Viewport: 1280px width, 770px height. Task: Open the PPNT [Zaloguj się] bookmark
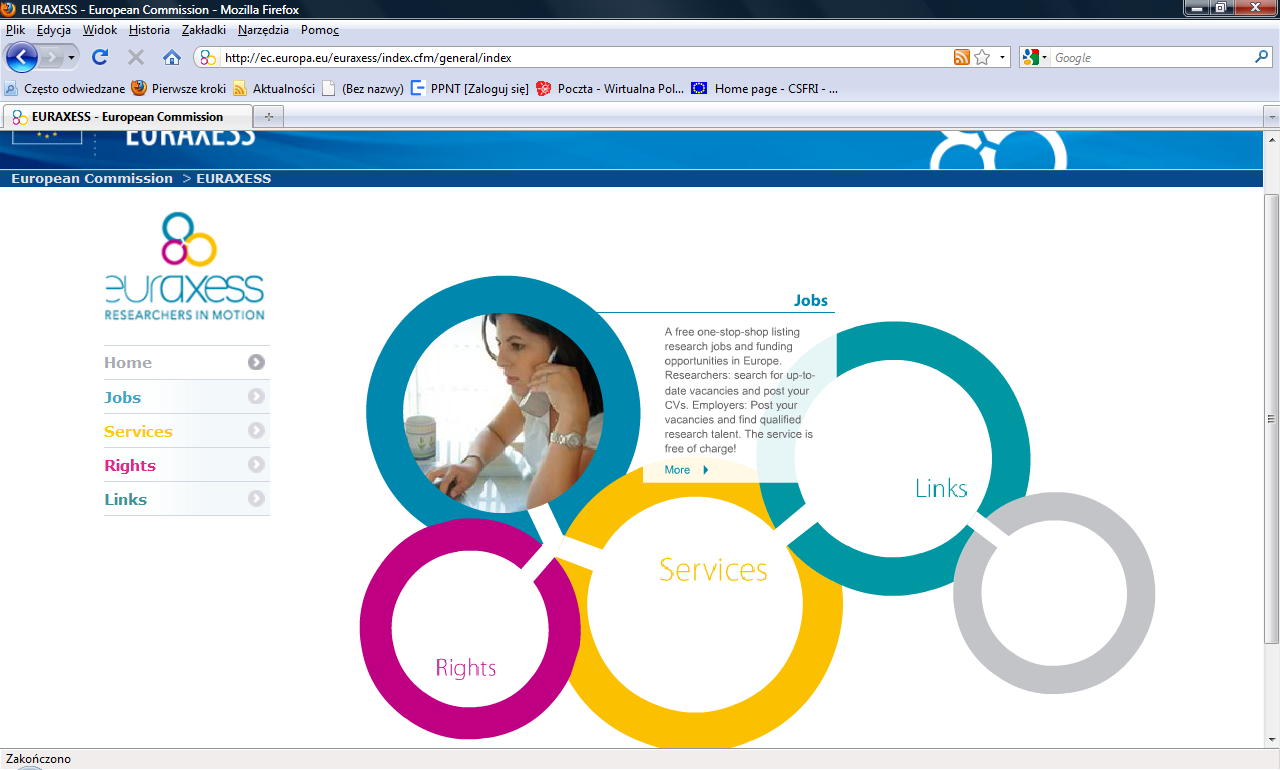(x=470, y=88)
